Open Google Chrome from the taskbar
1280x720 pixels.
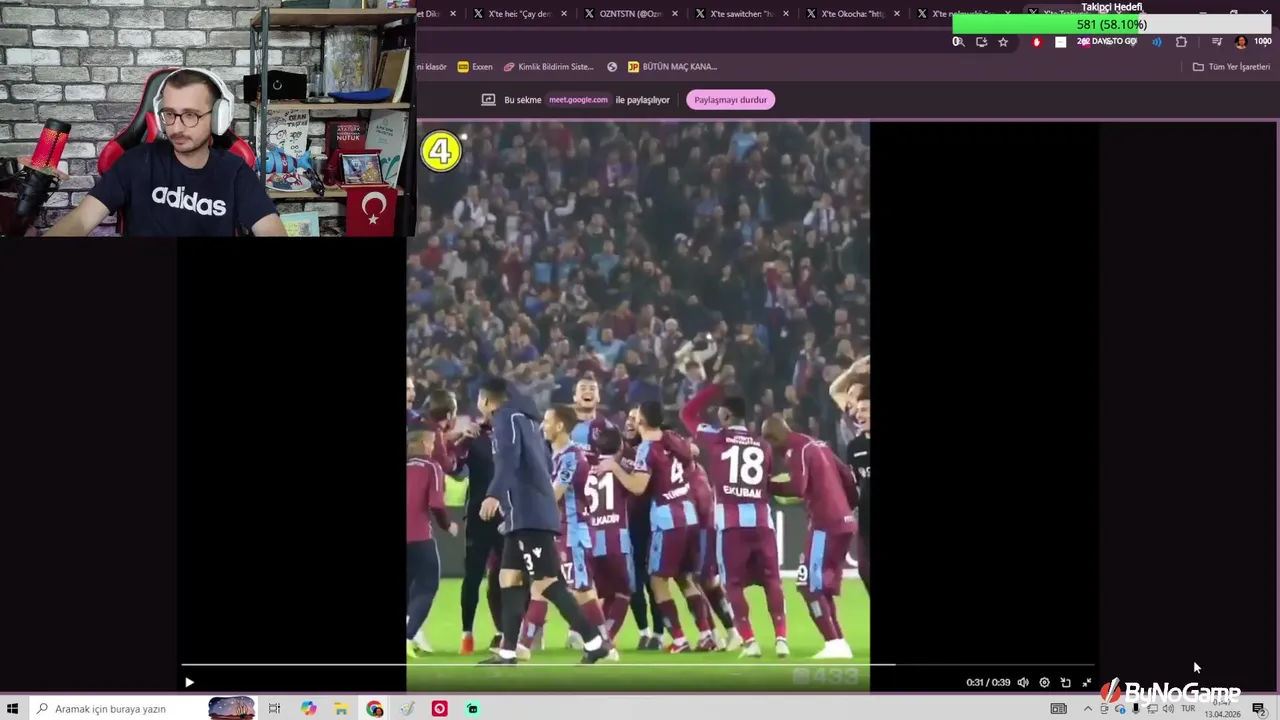pos(374,709)
